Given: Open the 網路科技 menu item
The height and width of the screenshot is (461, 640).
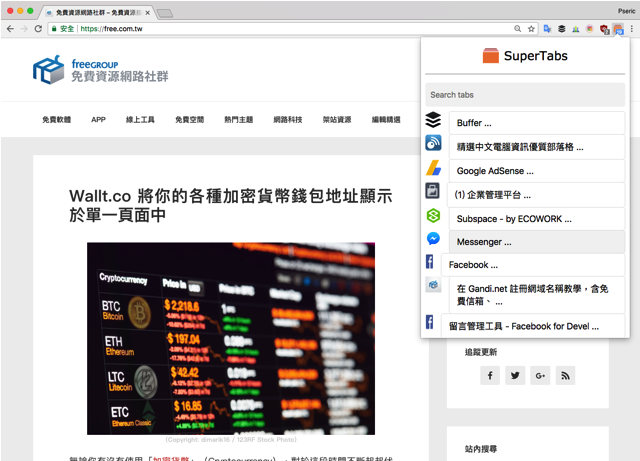Looking at the screenshot, I should (288, 119).
